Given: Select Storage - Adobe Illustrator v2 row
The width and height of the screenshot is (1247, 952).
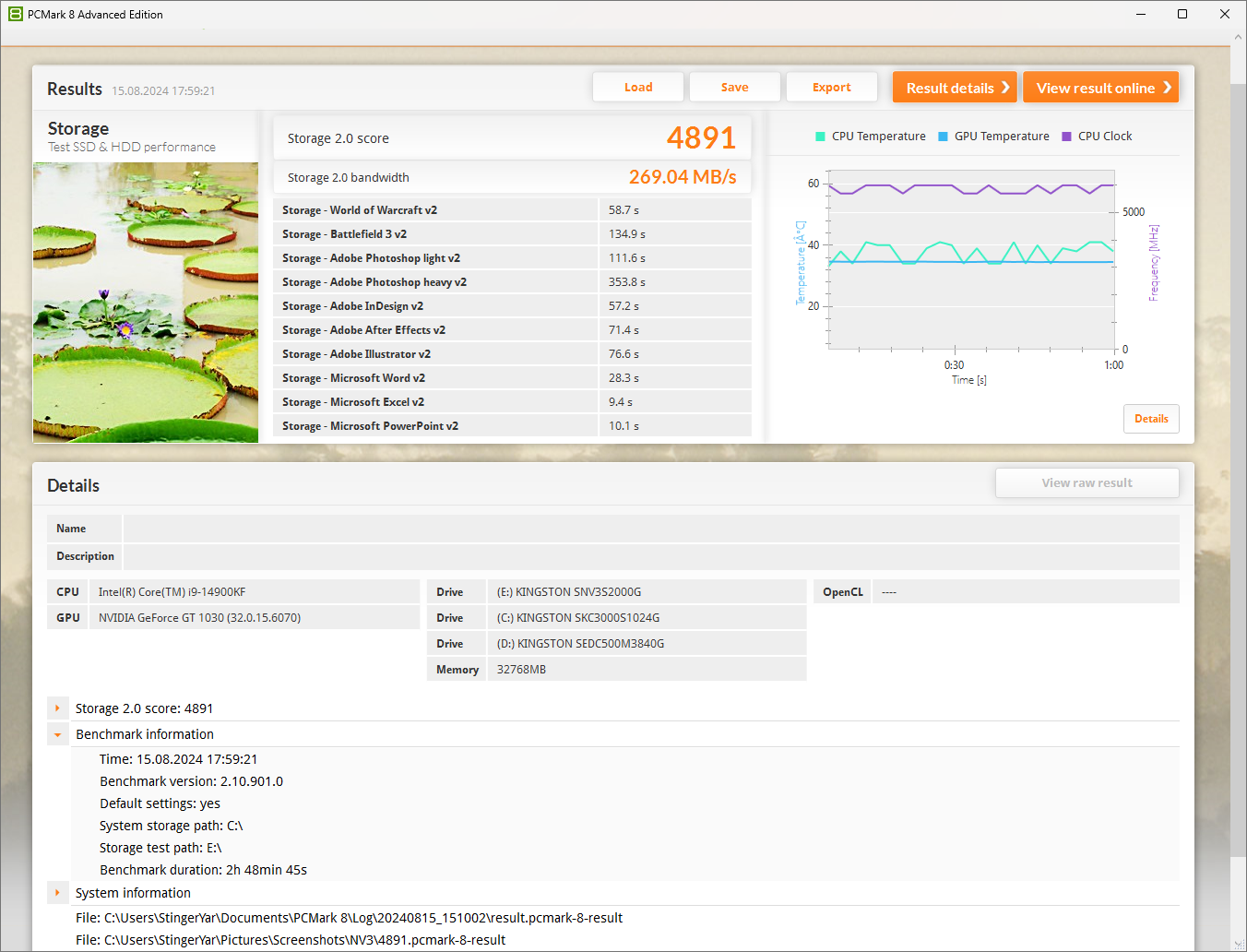Looking at the screenshot, I should [x=512, y=354].
